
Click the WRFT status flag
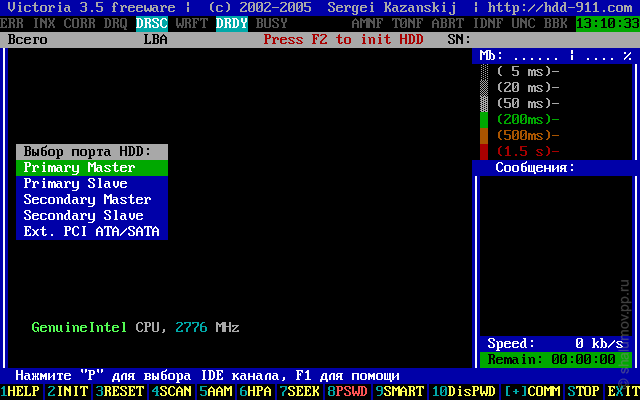point(192,24)
